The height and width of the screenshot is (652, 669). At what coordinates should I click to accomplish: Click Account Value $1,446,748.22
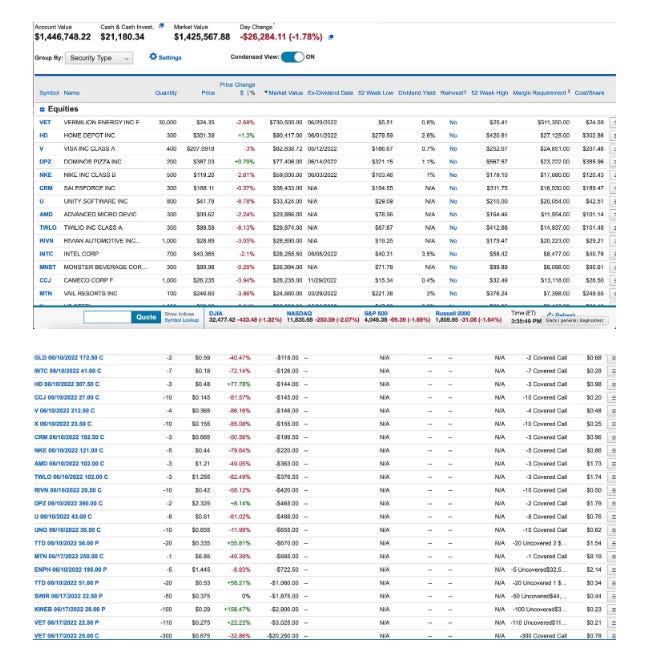tap(63, 37)
